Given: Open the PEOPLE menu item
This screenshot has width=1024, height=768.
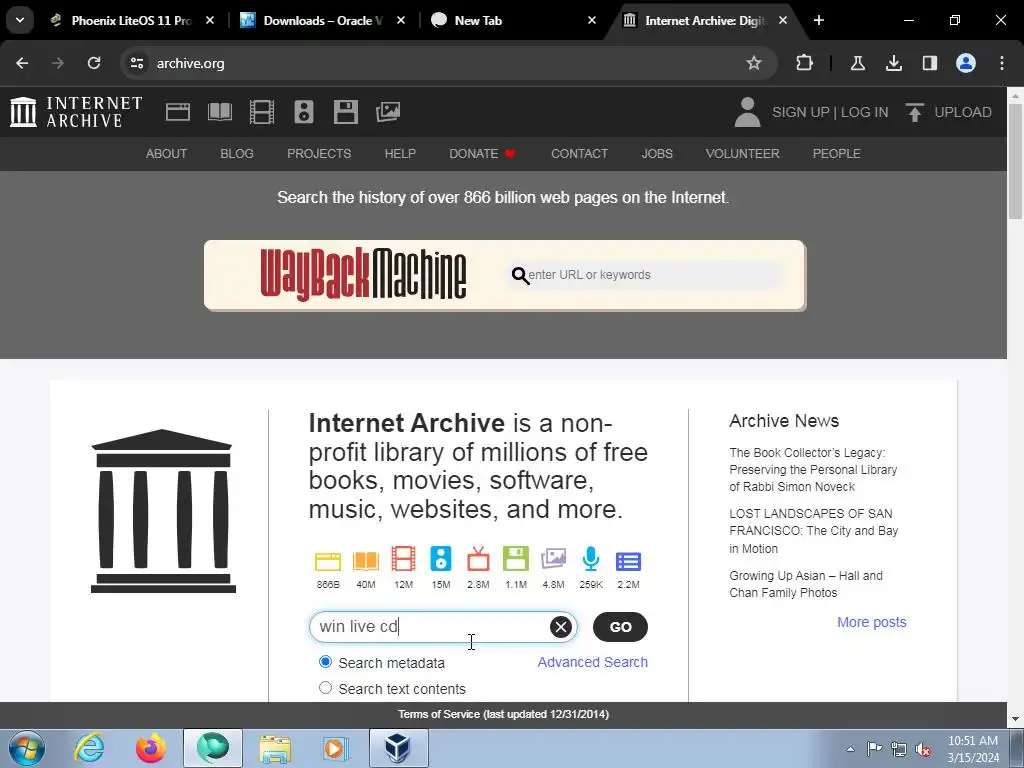Looking at the screenshot, I should pos(837,153).
